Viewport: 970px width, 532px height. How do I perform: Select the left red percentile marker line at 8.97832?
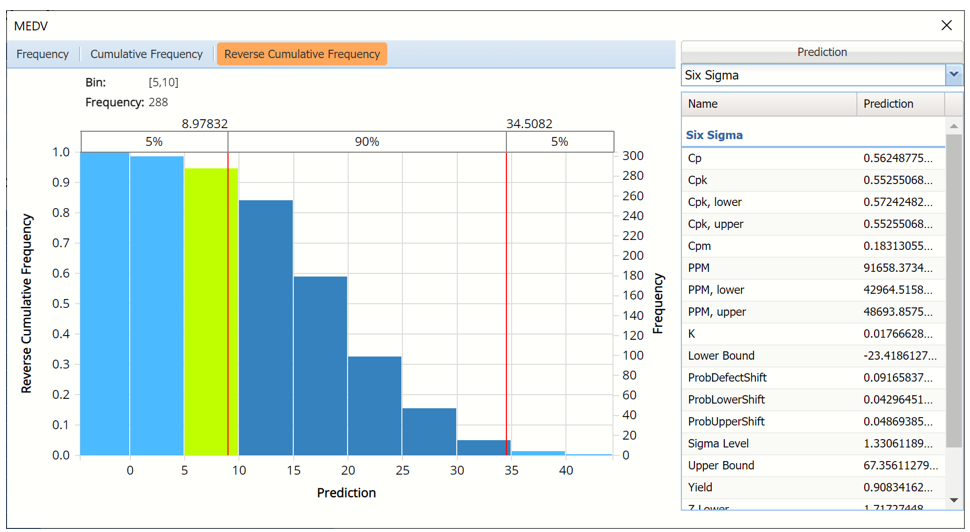[x=228, y=300]
